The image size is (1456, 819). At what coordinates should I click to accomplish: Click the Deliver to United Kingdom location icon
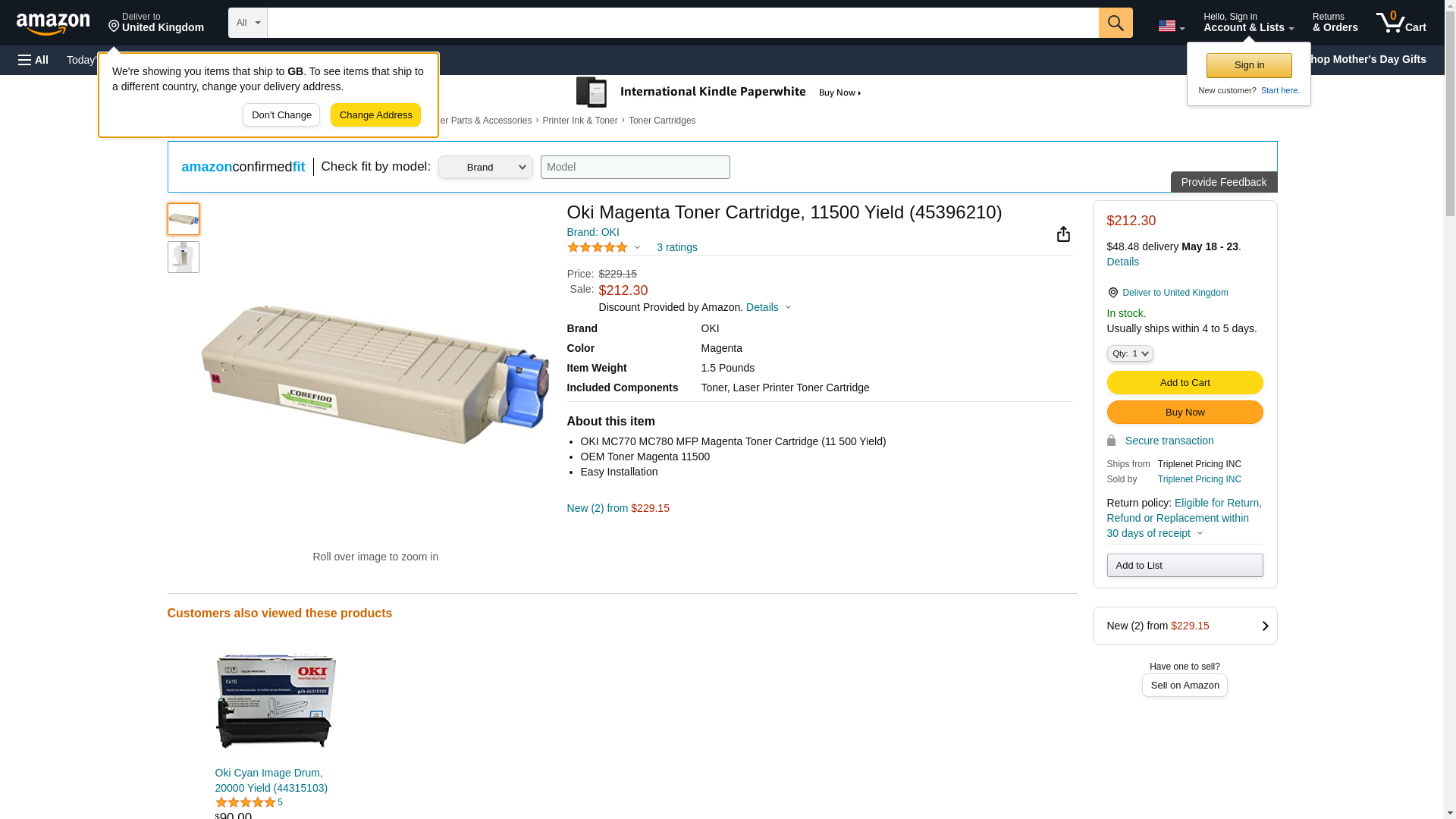pos(1112,293)
